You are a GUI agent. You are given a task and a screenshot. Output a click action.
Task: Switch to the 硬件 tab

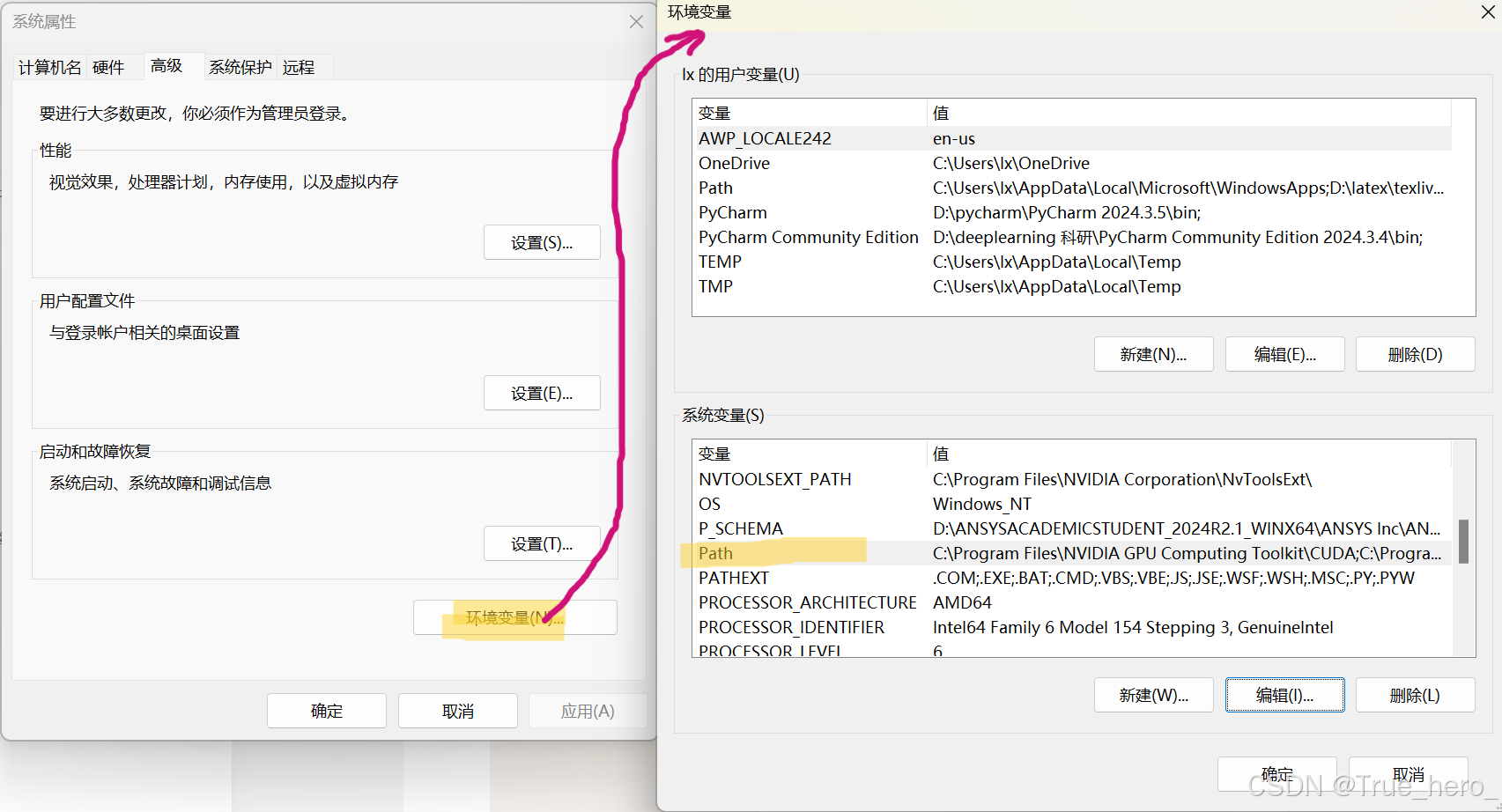[108, 66]
